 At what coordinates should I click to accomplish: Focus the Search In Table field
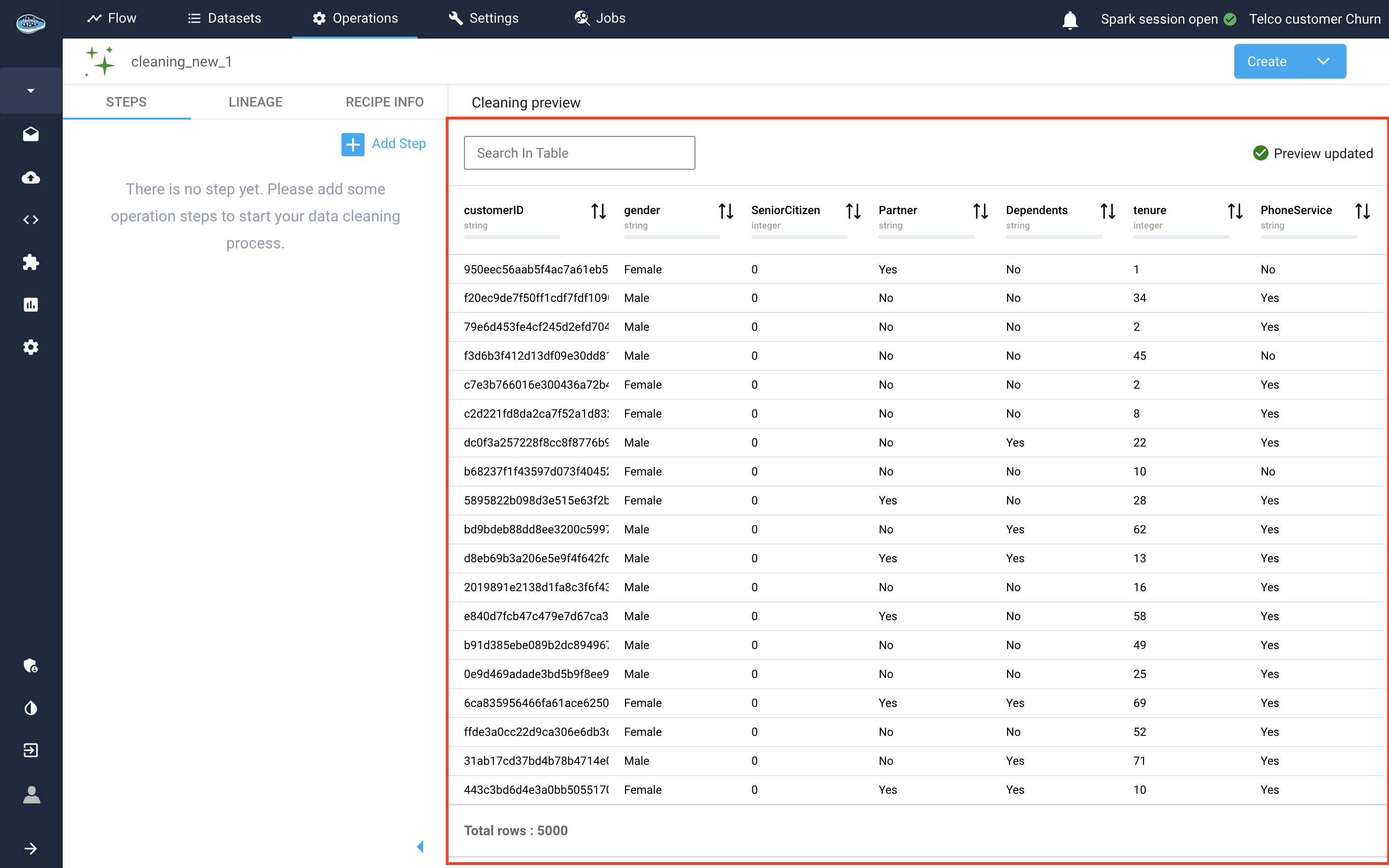pyautogui.click(x=579, y=153)
